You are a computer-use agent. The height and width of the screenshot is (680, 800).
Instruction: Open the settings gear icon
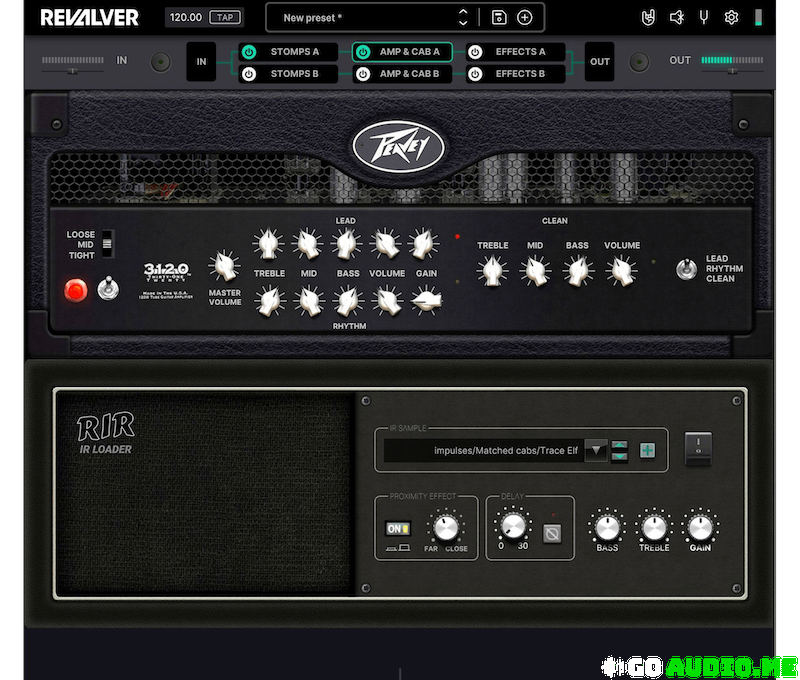731,17
